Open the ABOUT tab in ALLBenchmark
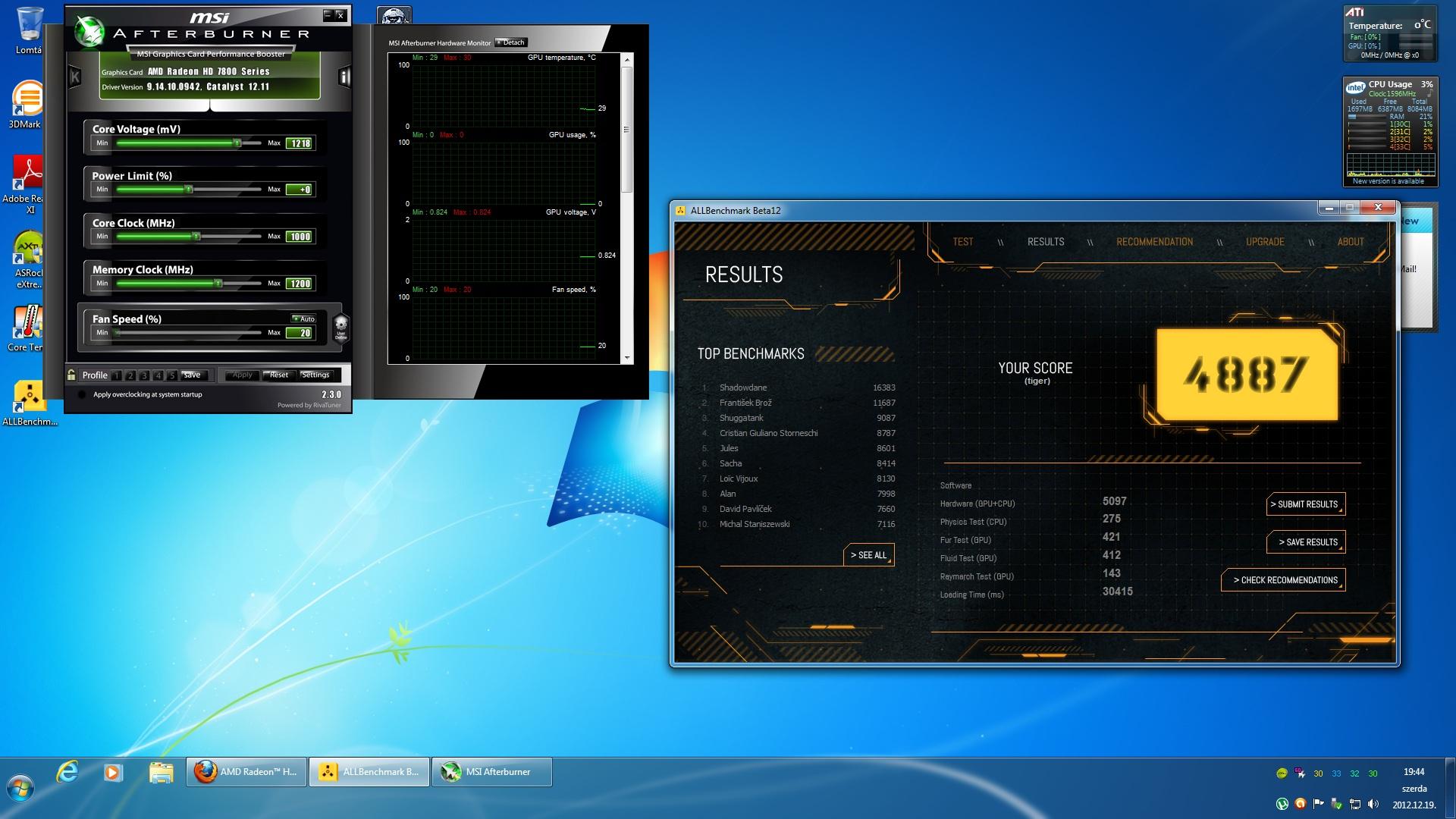1456x819 pixels. click(x=1351, y=242)
